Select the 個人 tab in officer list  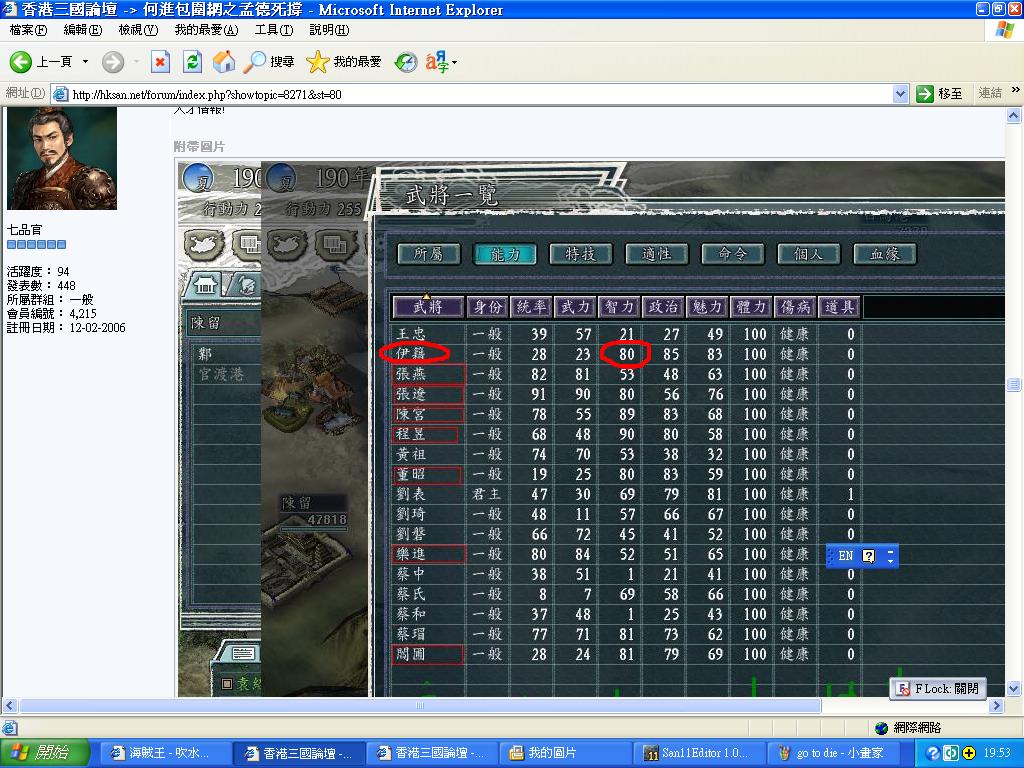click(808, 254)
